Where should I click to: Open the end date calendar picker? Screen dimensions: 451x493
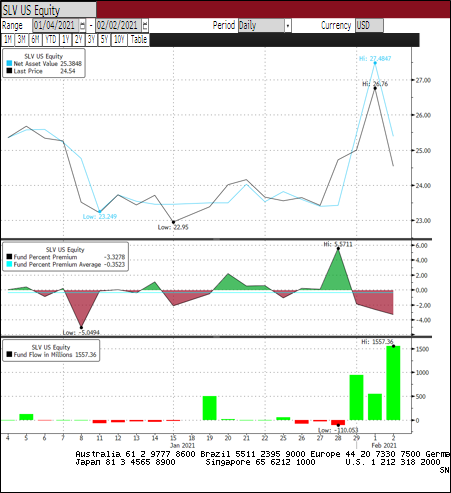[145, 25]
